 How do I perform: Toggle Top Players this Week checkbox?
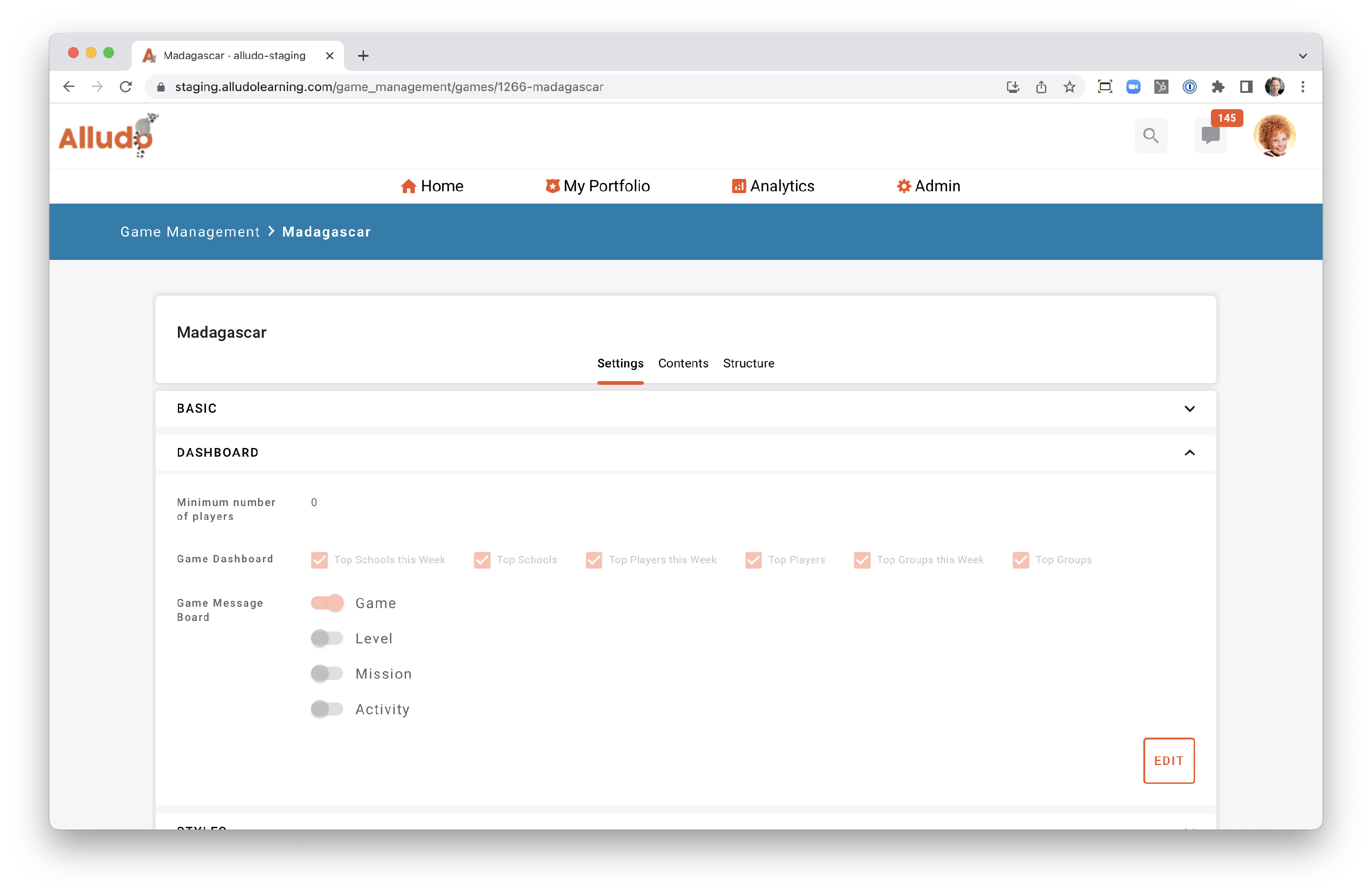[x=594, y=560]
